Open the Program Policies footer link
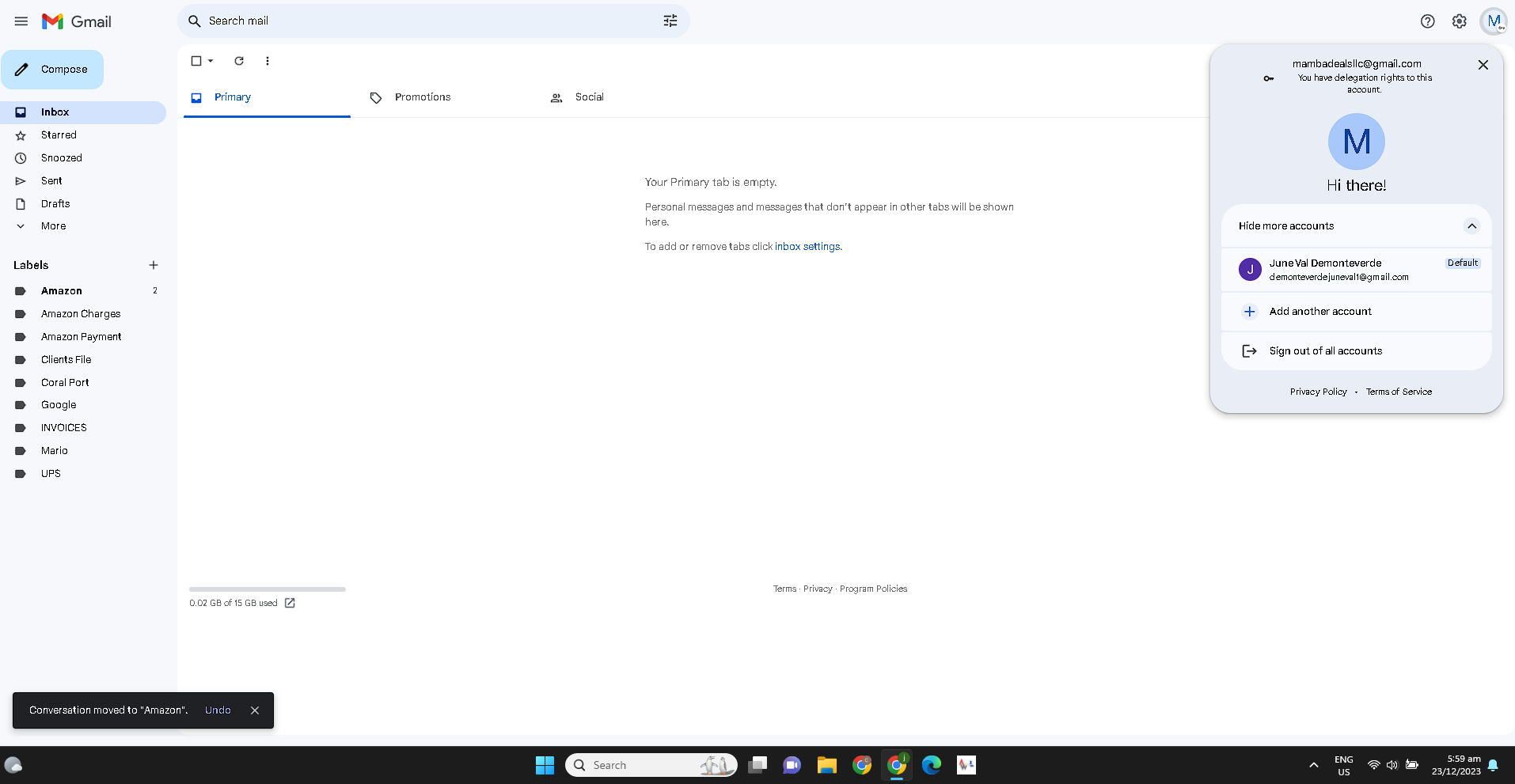 (873, 589)
